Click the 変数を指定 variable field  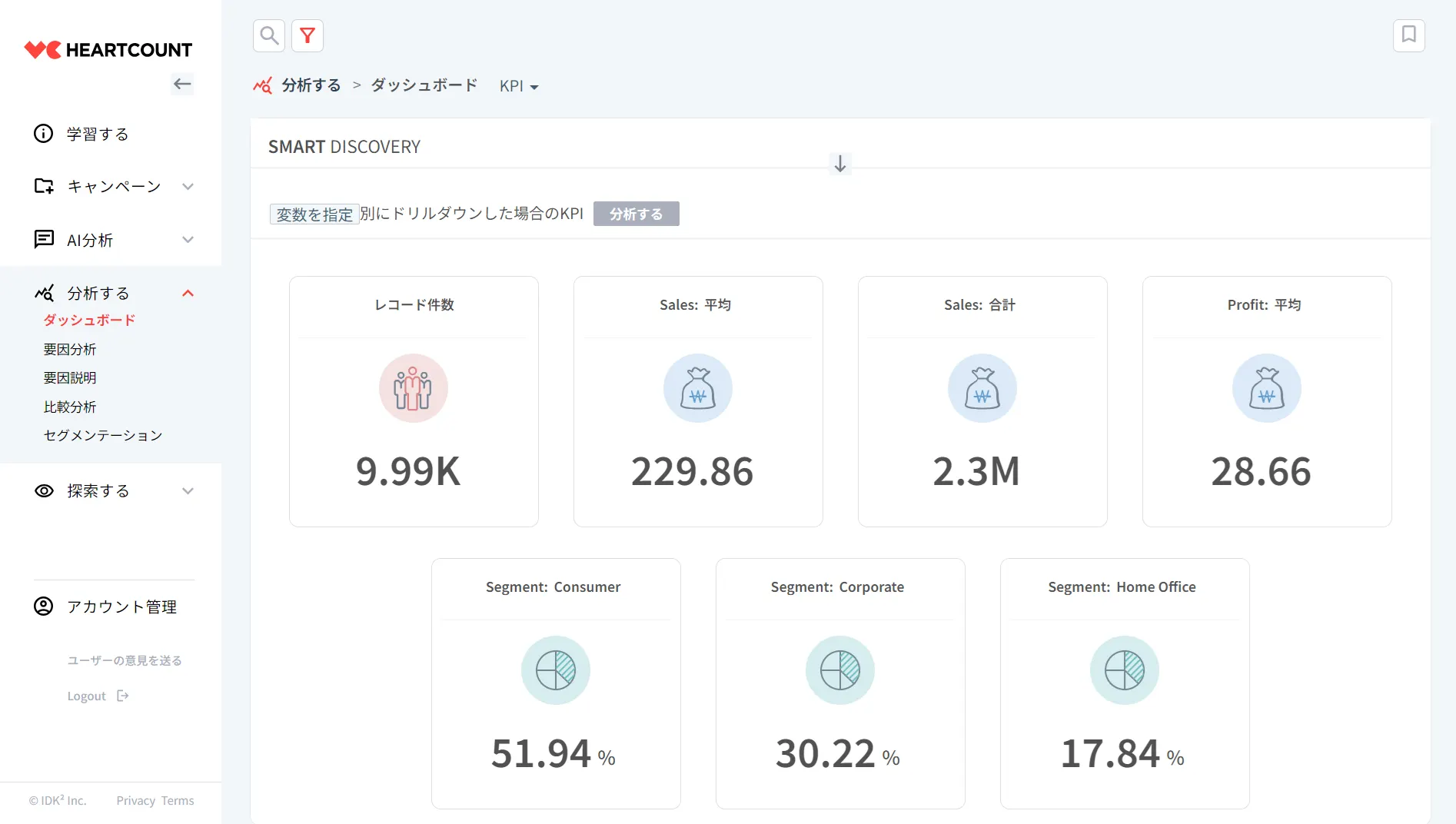pyautogui.click(x=314, y=214)
